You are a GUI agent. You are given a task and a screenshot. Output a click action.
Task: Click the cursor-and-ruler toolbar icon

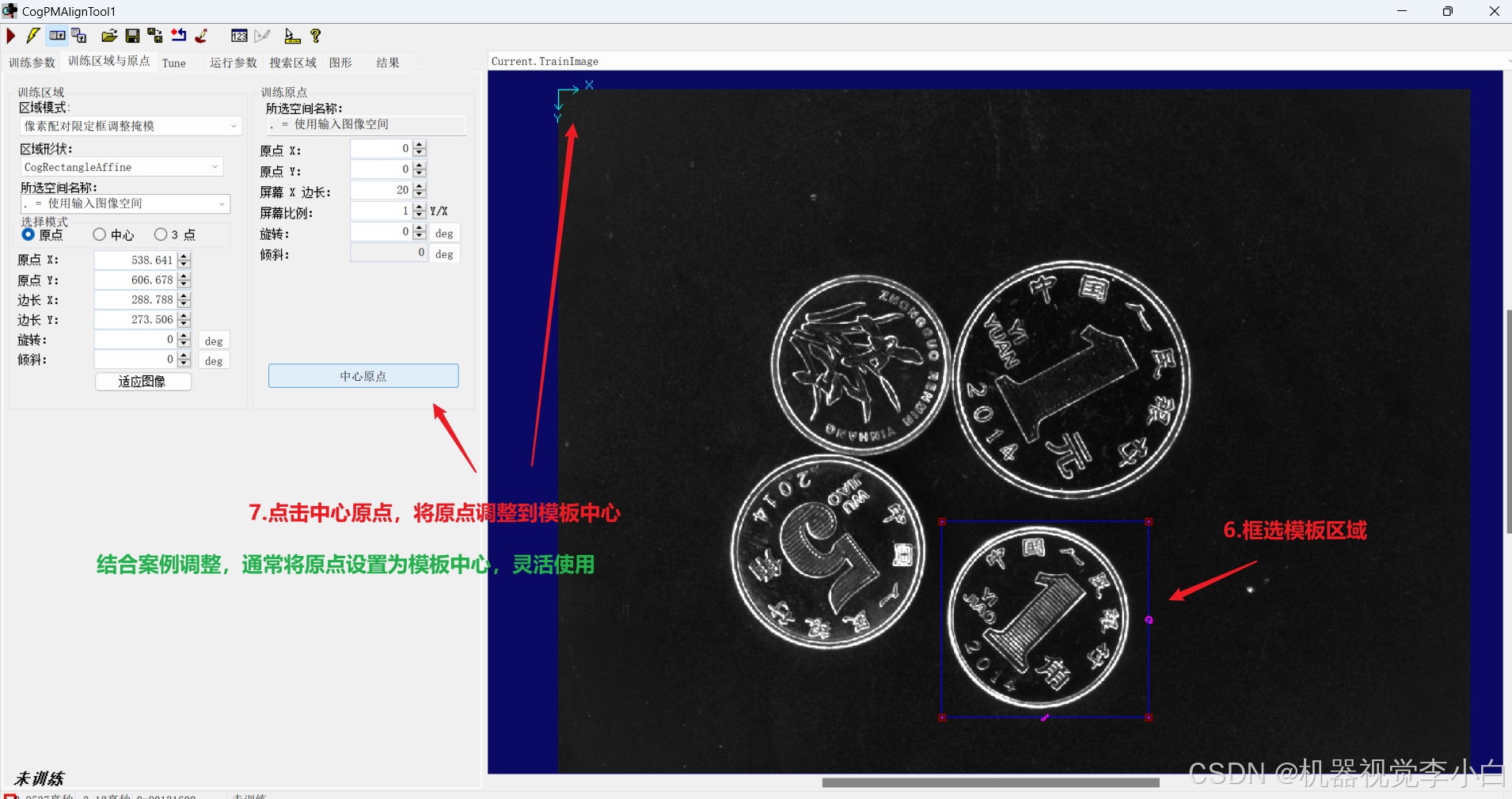pyautogui.click(x=292, y=36)
